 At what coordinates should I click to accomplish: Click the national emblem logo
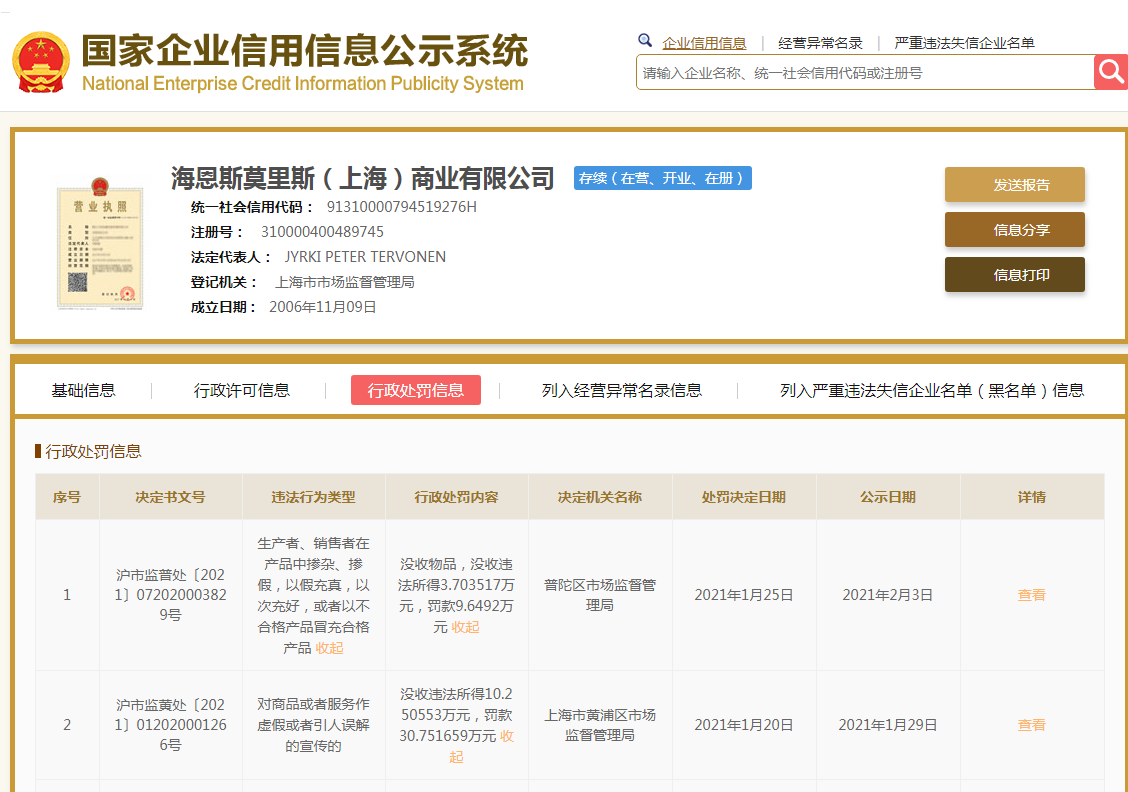point(41,62)
